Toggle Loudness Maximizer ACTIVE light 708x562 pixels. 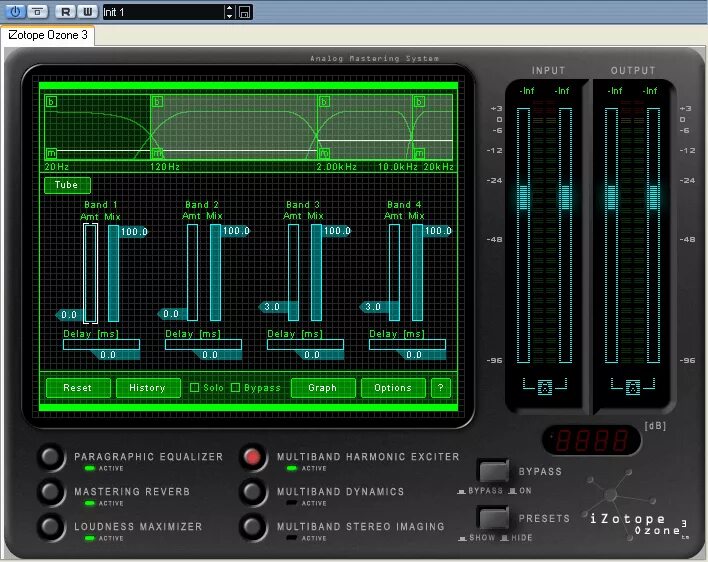point(90,538)
